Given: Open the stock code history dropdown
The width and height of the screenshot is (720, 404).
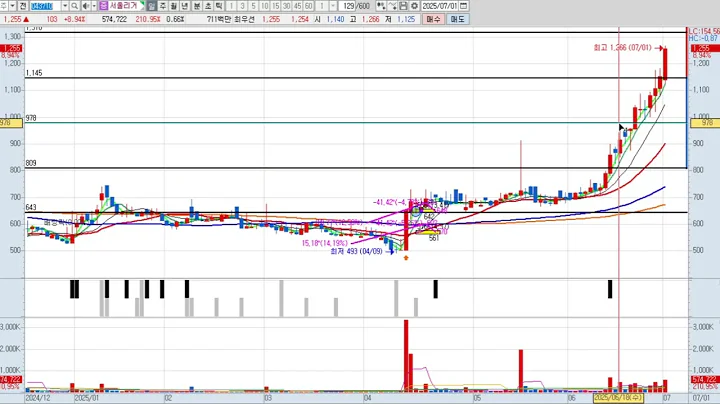Looking at the screenshot, I should click(65, 6).
